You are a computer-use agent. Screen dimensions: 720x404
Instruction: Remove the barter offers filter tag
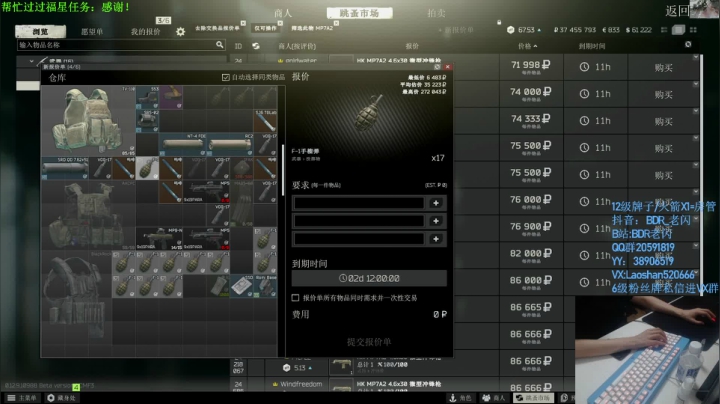pyautogui.click(x=243, y=23)
